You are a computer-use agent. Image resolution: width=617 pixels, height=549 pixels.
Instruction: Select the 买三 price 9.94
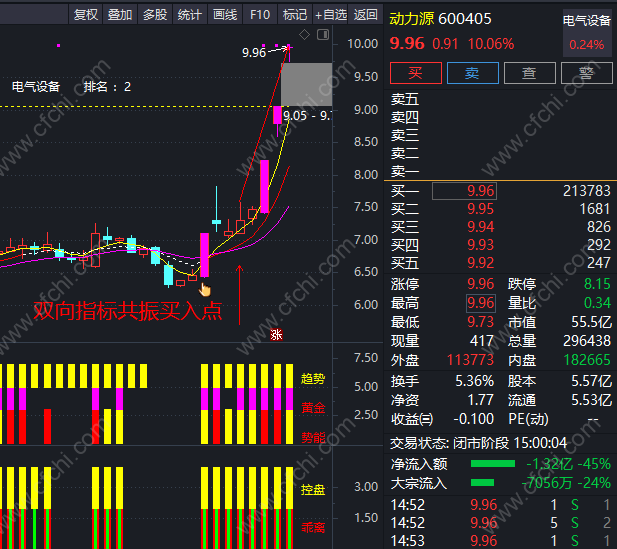point(480,227)
